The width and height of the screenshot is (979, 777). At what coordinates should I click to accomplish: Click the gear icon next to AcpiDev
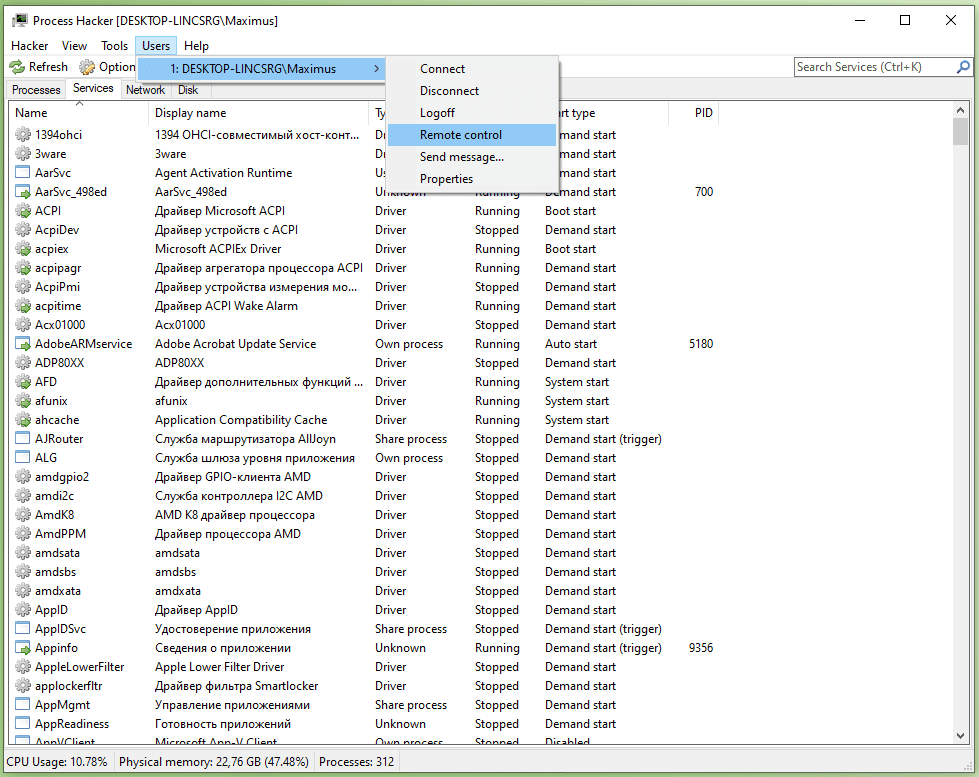pyautogui.click(x=23, y=230)
